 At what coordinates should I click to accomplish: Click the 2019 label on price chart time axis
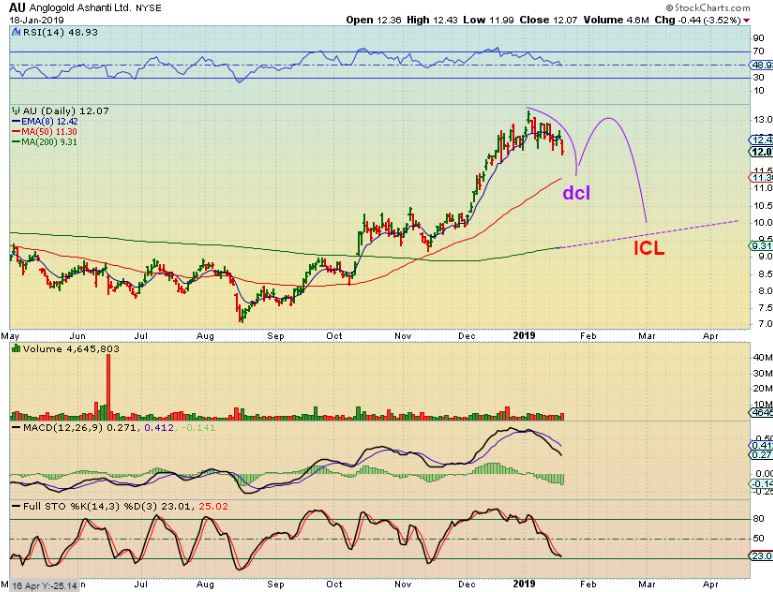(x=524, y=336)
